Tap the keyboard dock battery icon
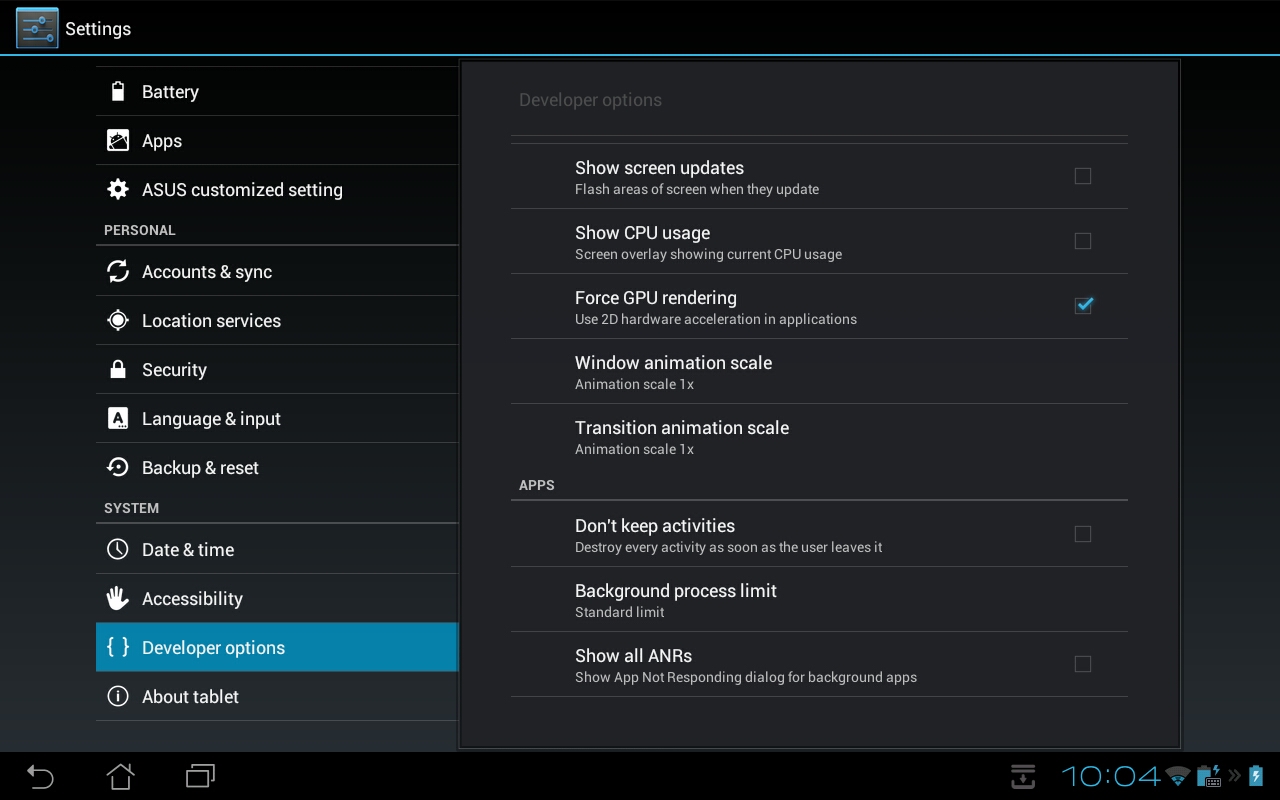1280x800 pixels. click(x=1210, y=776)
